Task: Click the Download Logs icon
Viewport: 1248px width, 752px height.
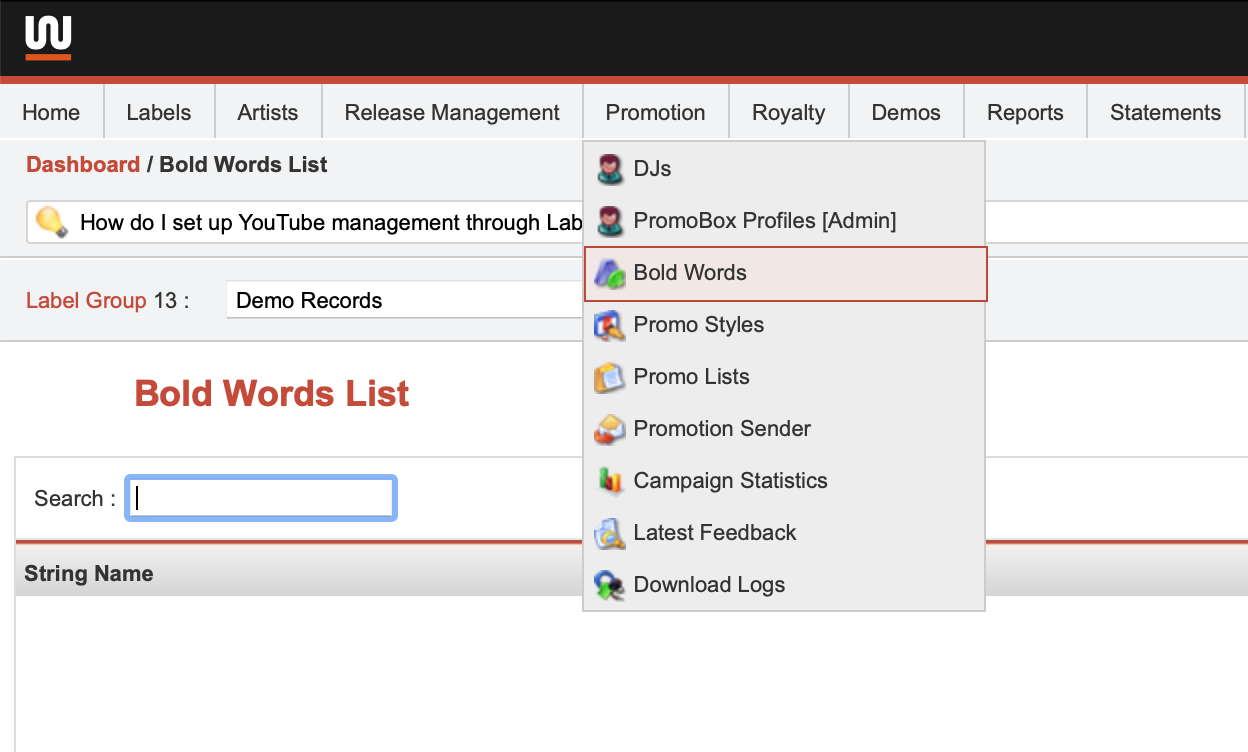Action: pyautogui.click(x=609, y=585)
